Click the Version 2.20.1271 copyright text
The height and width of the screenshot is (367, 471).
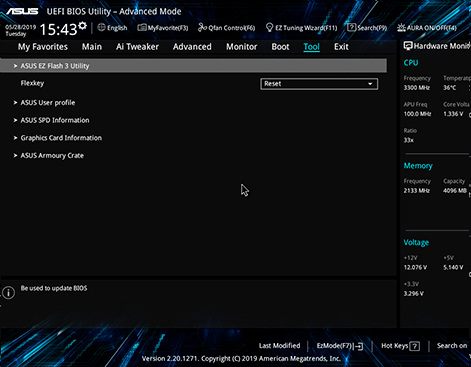point(241,359)
